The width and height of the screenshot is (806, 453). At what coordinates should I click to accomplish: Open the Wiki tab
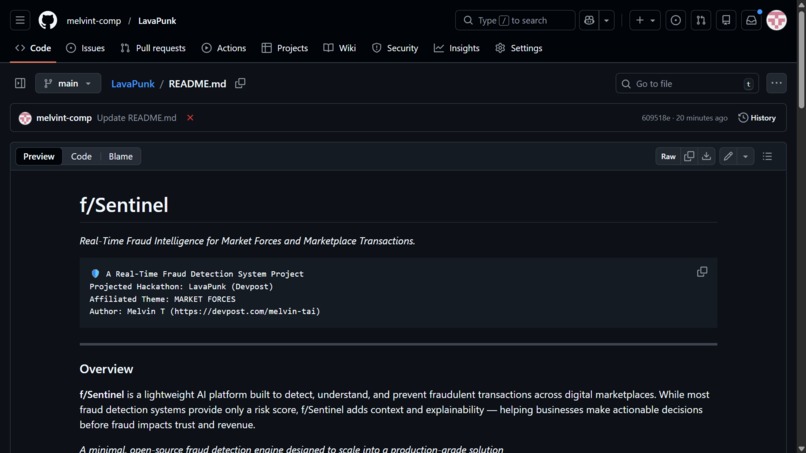340,48
